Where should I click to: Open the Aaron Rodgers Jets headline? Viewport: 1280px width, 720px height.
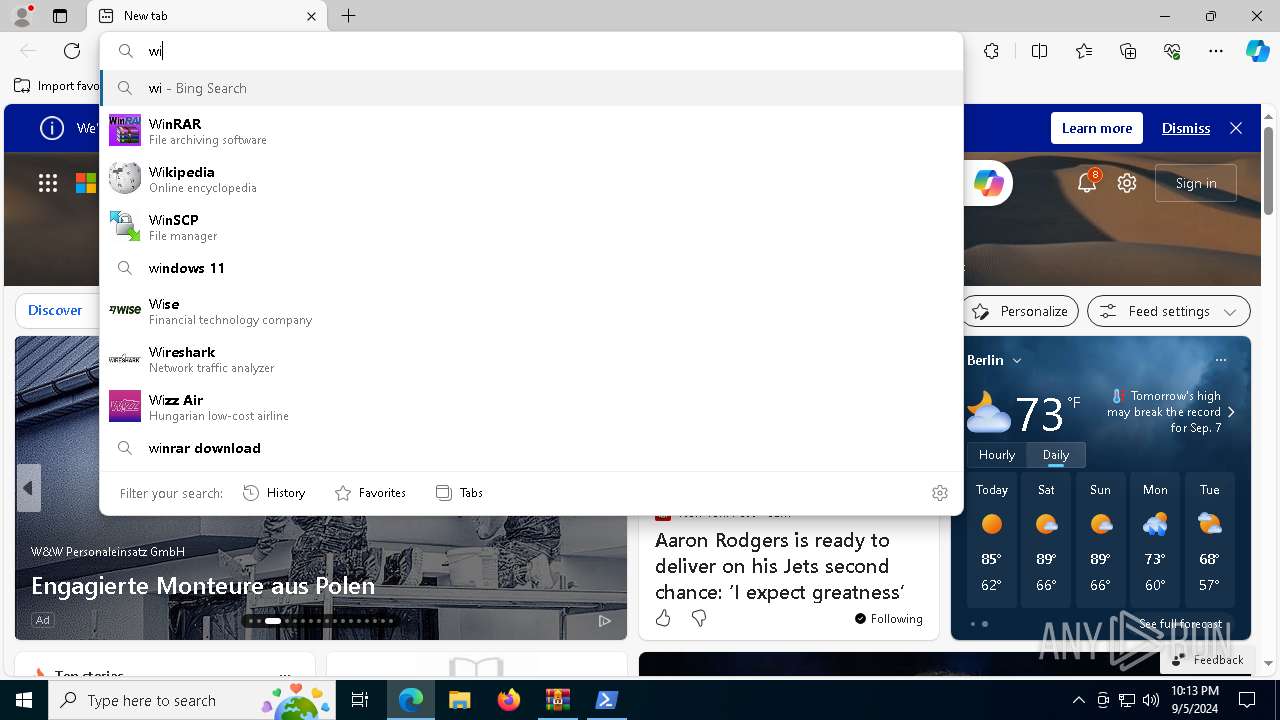[779, 566]
